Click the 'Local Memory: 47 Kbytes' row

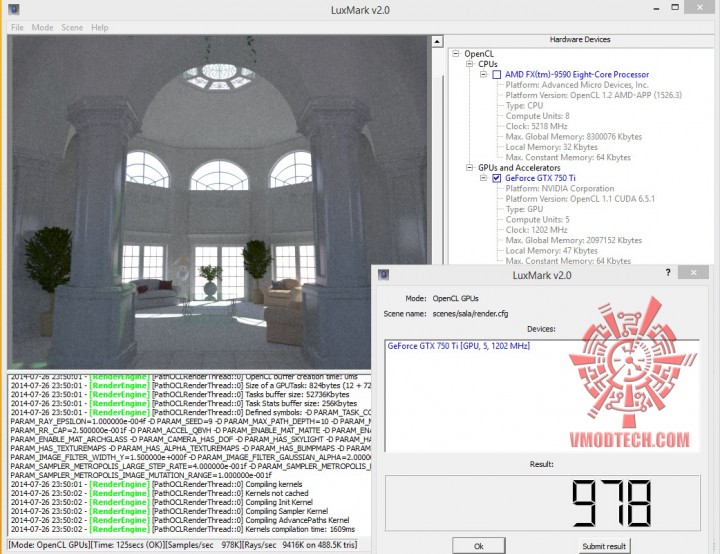tap(551, 251)
